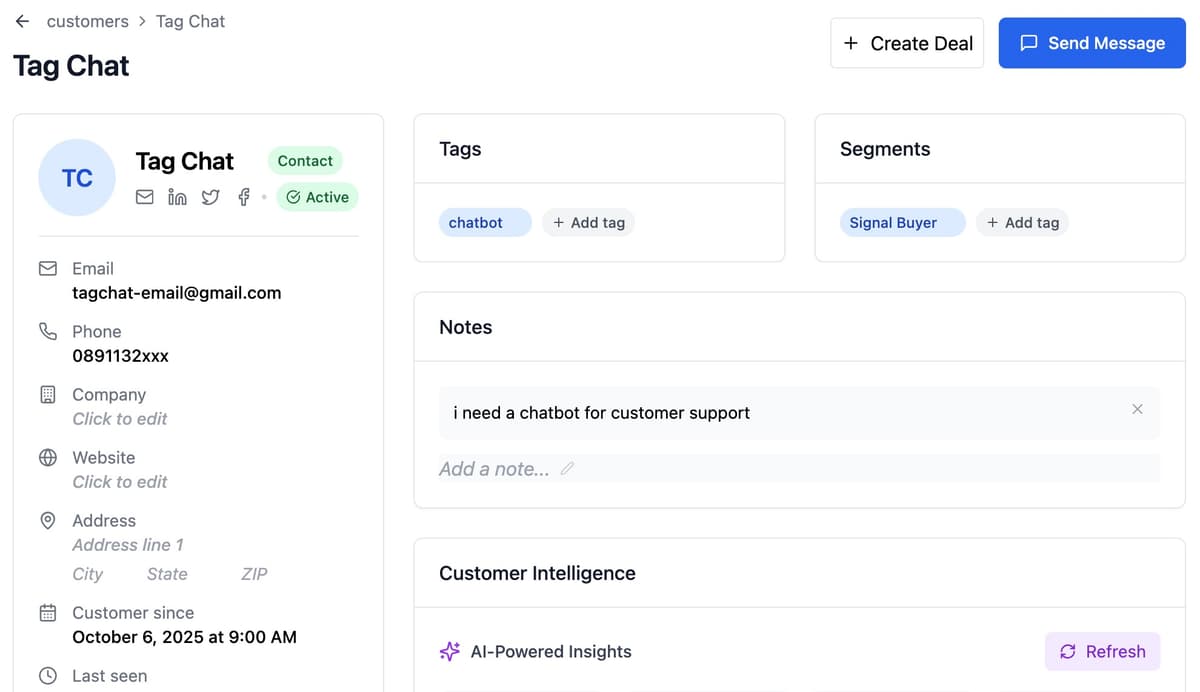Click the Add a note input field
Viewport: 1200px width, 692px height.
coord(494,469)
